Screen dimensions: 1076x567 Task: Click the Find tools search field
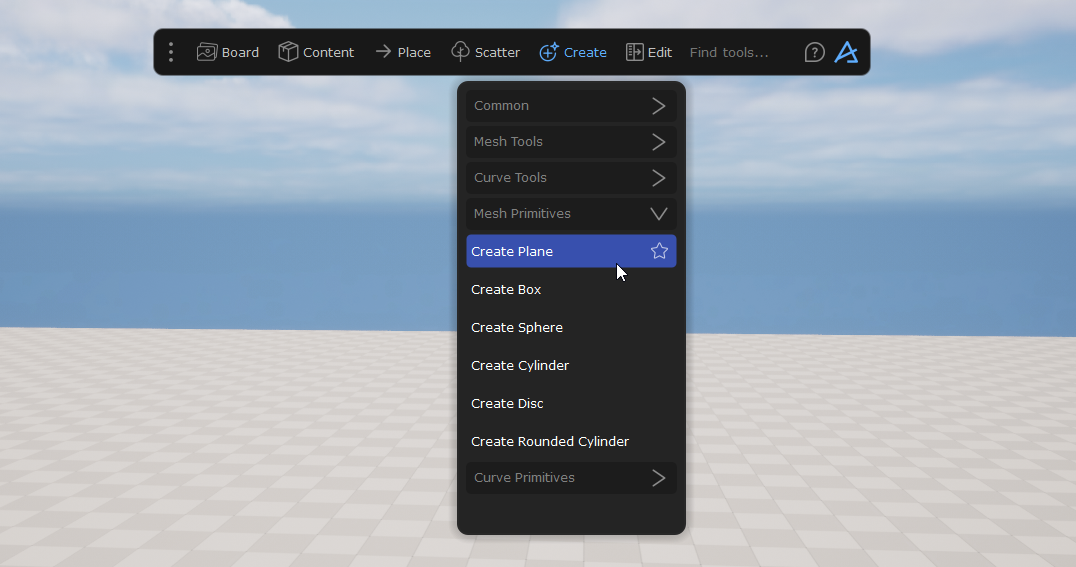click(x=735, y=52)
